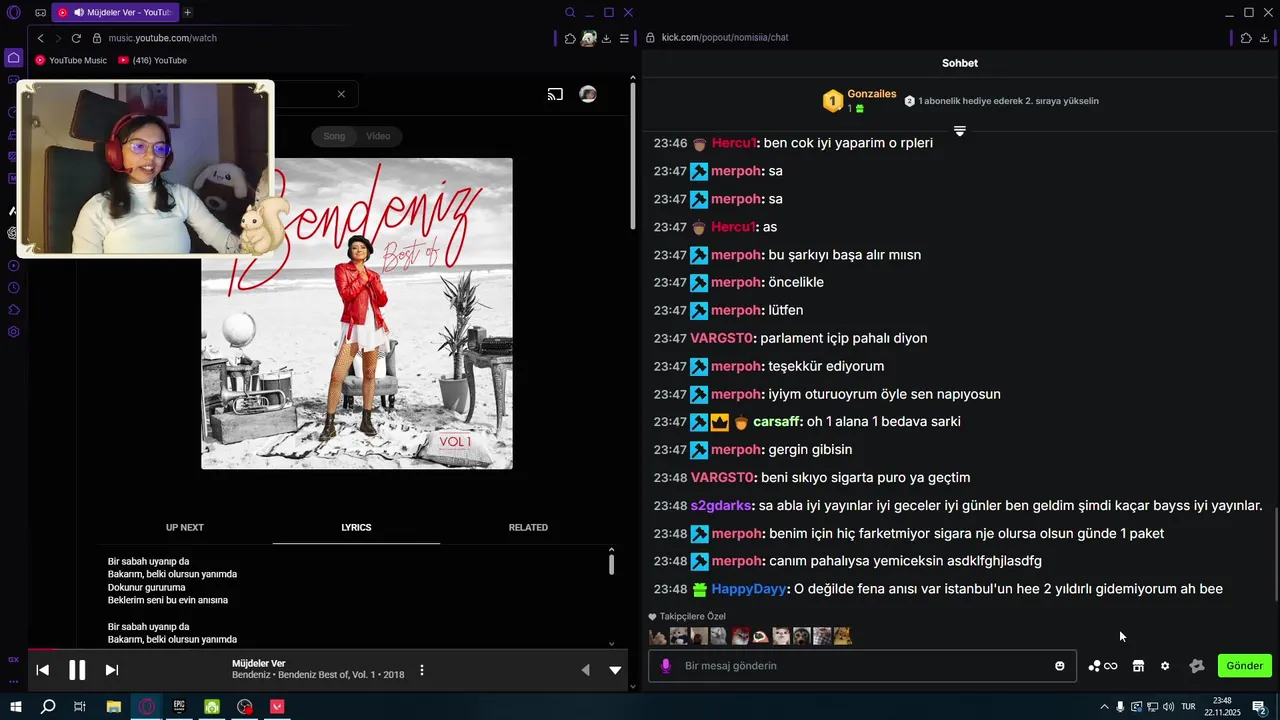
Task: Reload the YouTube Music page
Action: click(76, 38)
